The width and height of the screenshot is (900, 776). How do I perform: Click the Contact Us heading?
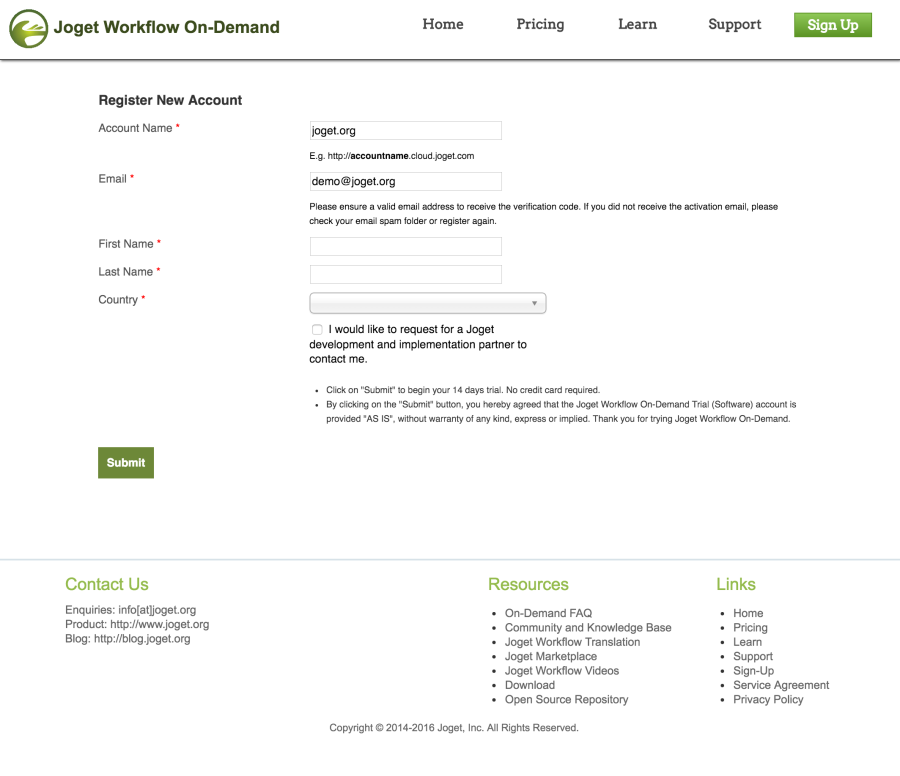[x=107, y=584]
